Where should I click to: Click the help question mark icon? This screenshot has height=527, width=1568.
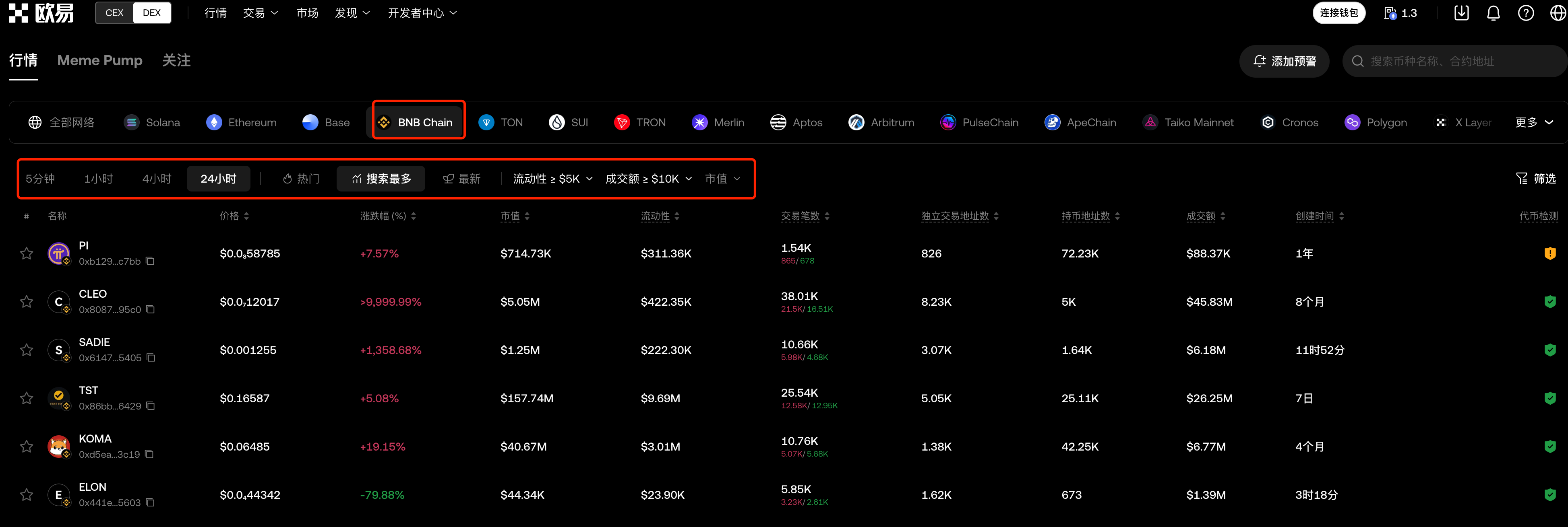1525,13
